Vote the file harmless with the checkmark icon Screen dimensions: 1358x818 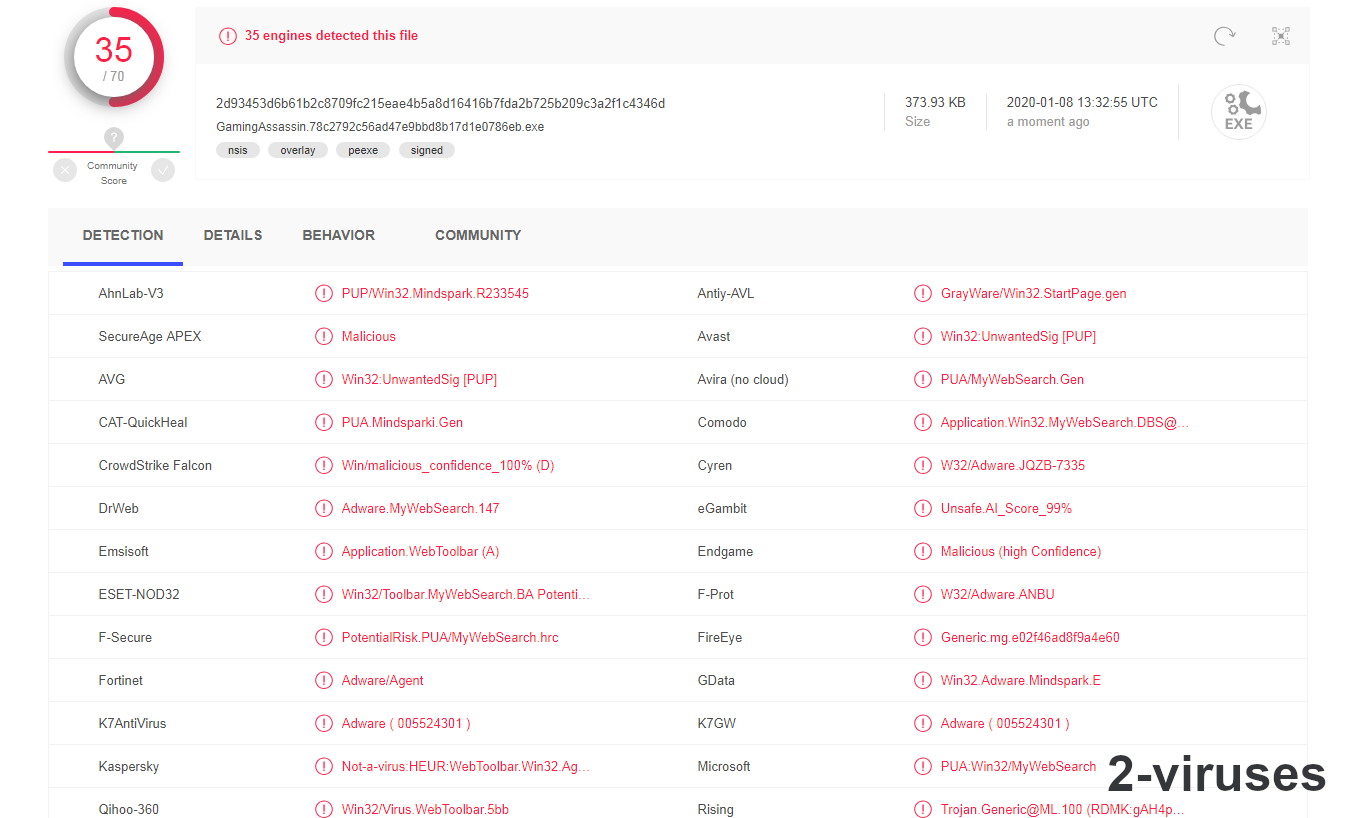(x=163, y=170)
